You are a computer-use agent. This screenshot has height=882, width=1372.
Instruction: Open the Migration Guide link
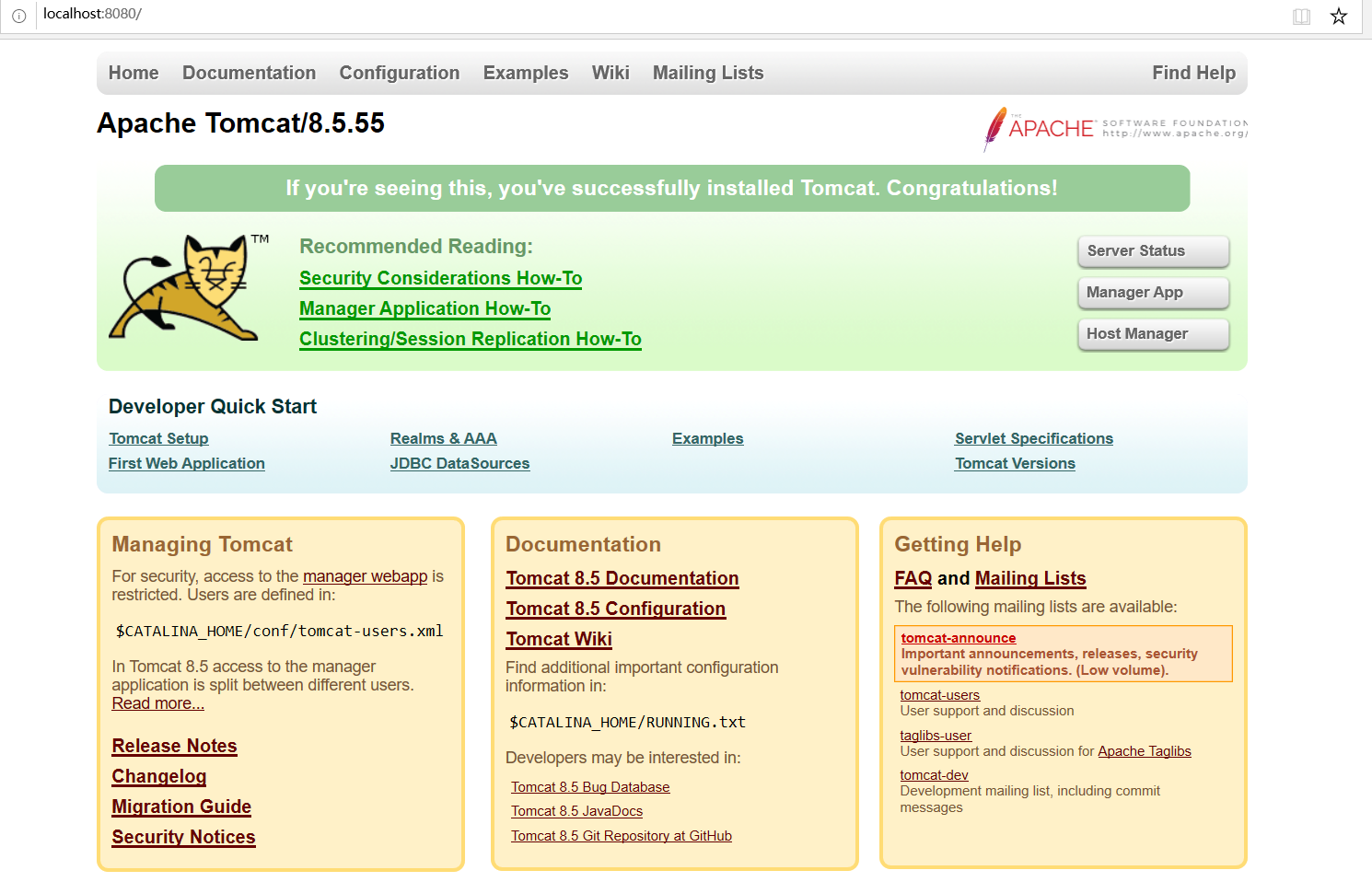181,807
